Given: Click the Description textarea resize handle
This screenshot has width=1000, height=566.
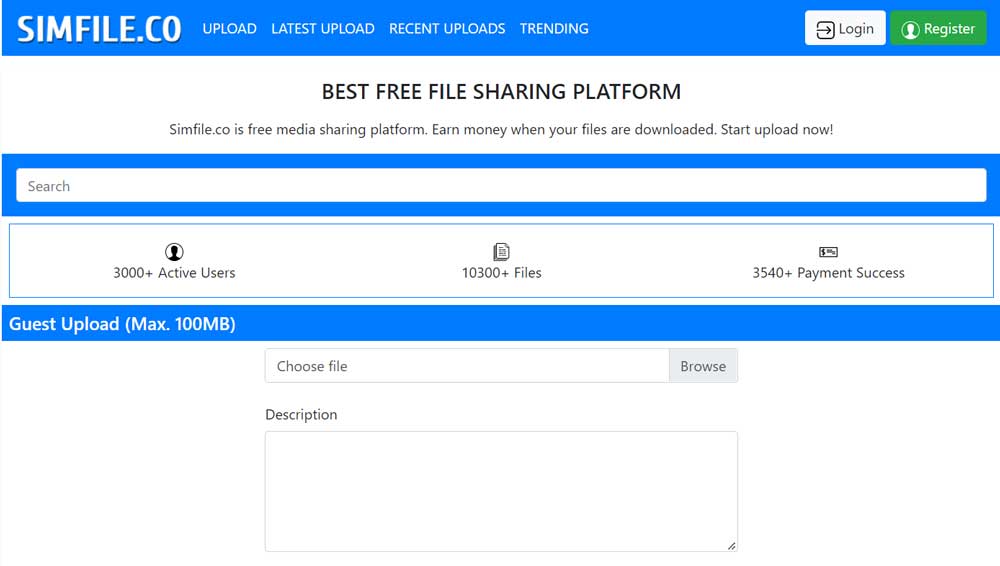Looking at the screenshot, I should (x=732, y=546).
